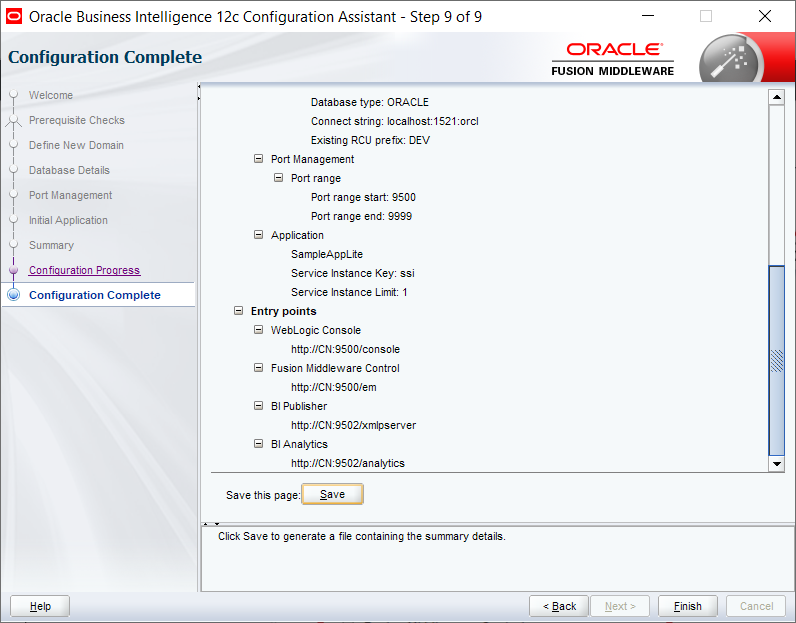Collapse the Port range tree node
The width and height of the screenshot is (796, 623).
pyautogui.click(x=278, y=178)
